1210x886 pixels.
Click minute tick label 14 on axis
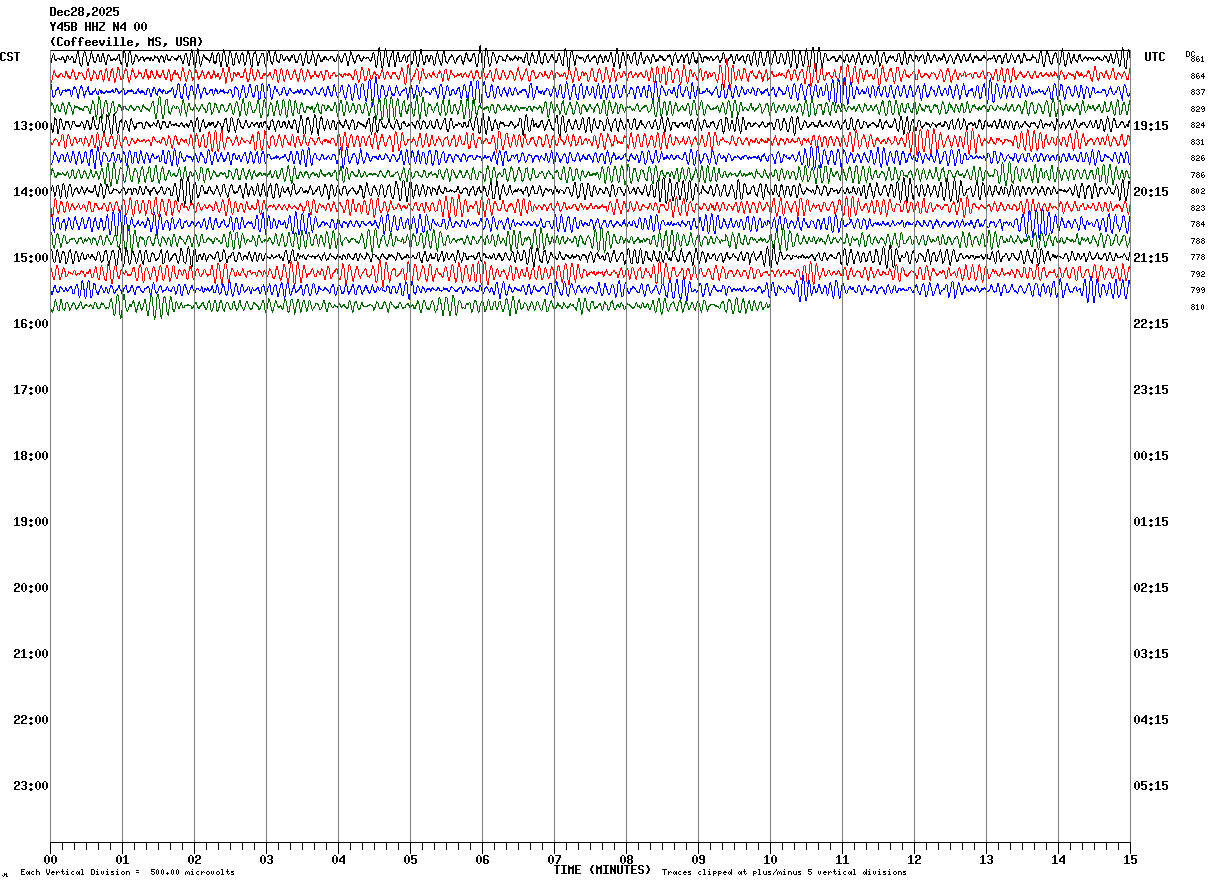pos(1058,860)
